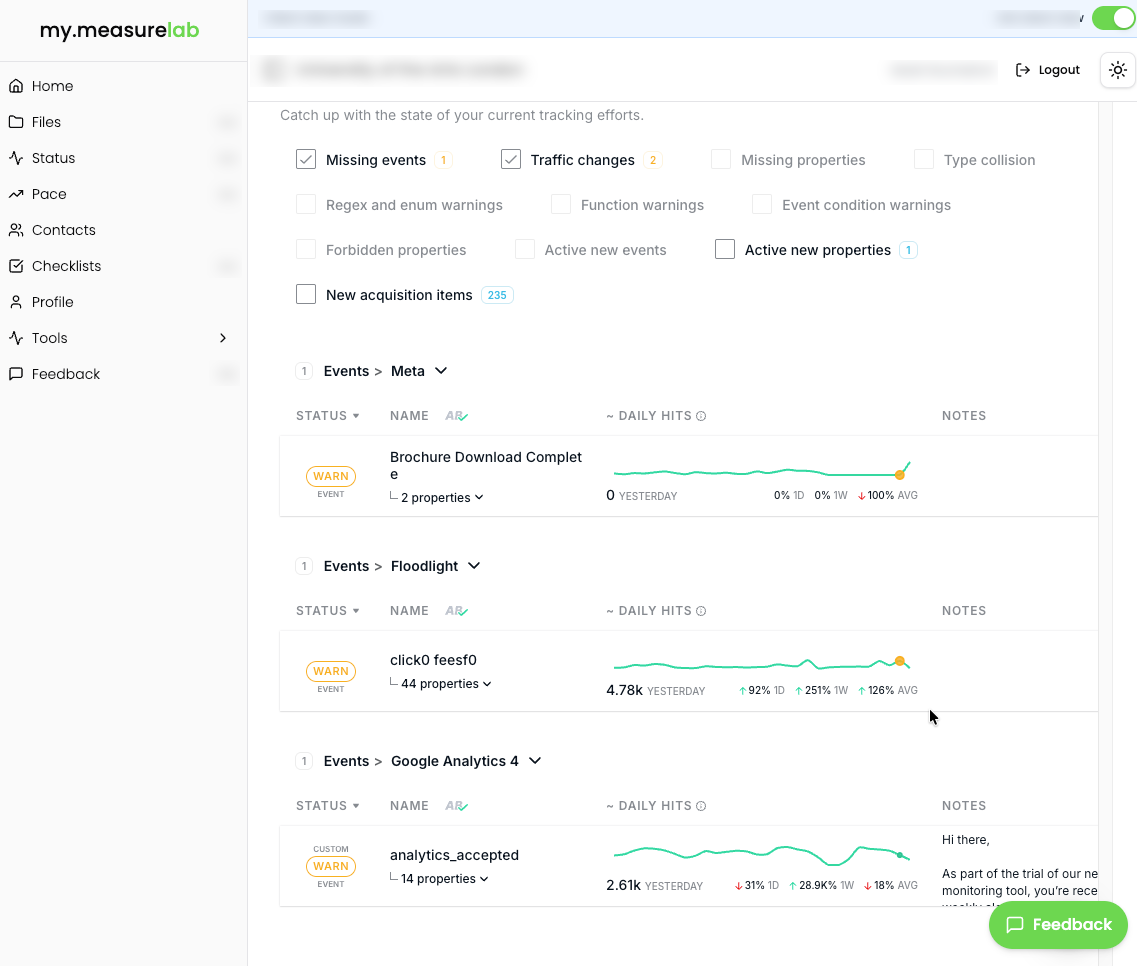This screenshot has width=1137, height=966.
Task: Enable the Missing properties checkbox
Action: (721, 159)
